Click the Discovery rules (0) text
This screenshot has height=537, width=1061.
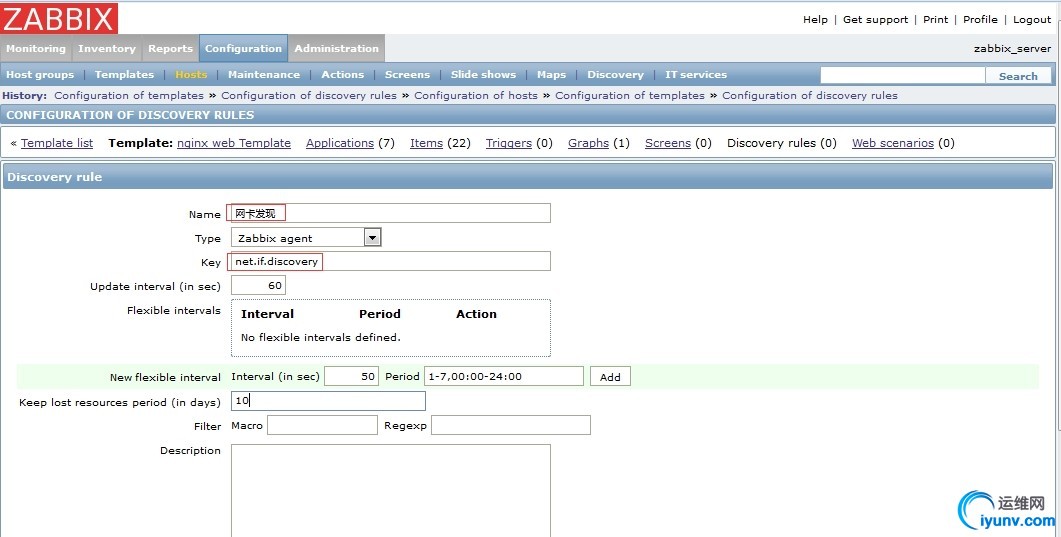782,143
